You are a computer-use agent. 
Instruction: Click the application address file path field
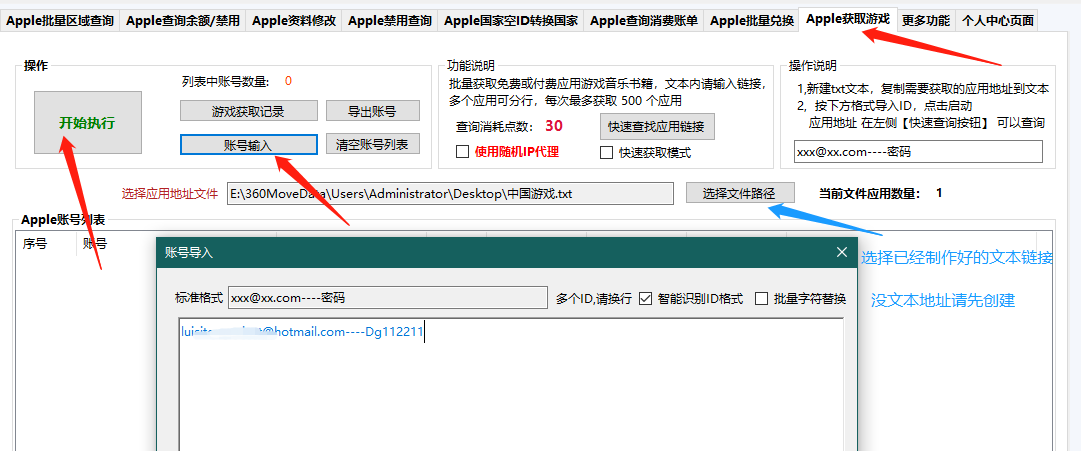(450, 194)
